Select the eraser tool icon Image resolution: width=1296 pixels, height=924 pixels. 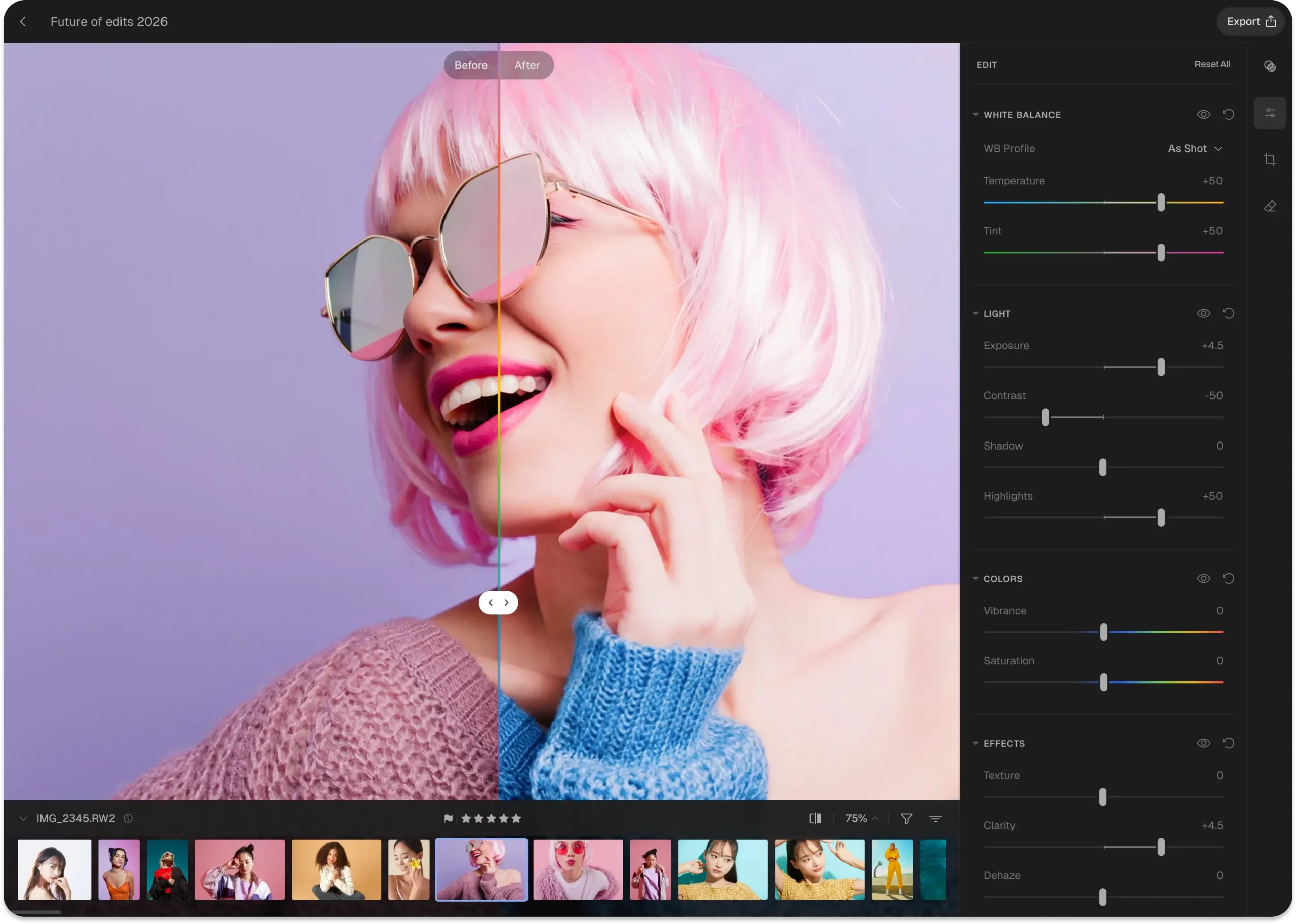coord(1270,207)
